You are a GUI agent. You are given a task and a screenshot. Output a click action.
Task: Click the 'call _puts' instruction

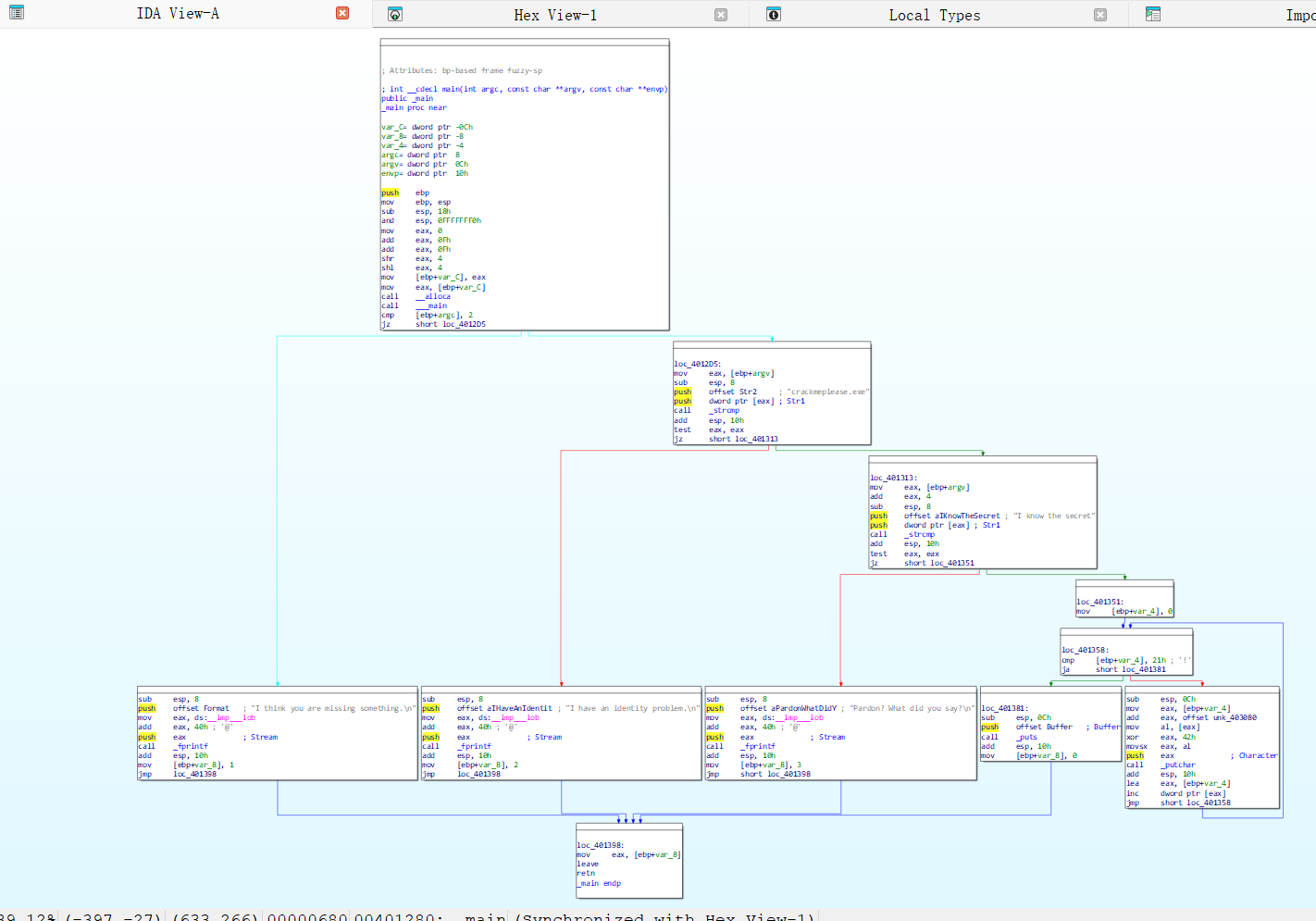tap(1009, 737)
